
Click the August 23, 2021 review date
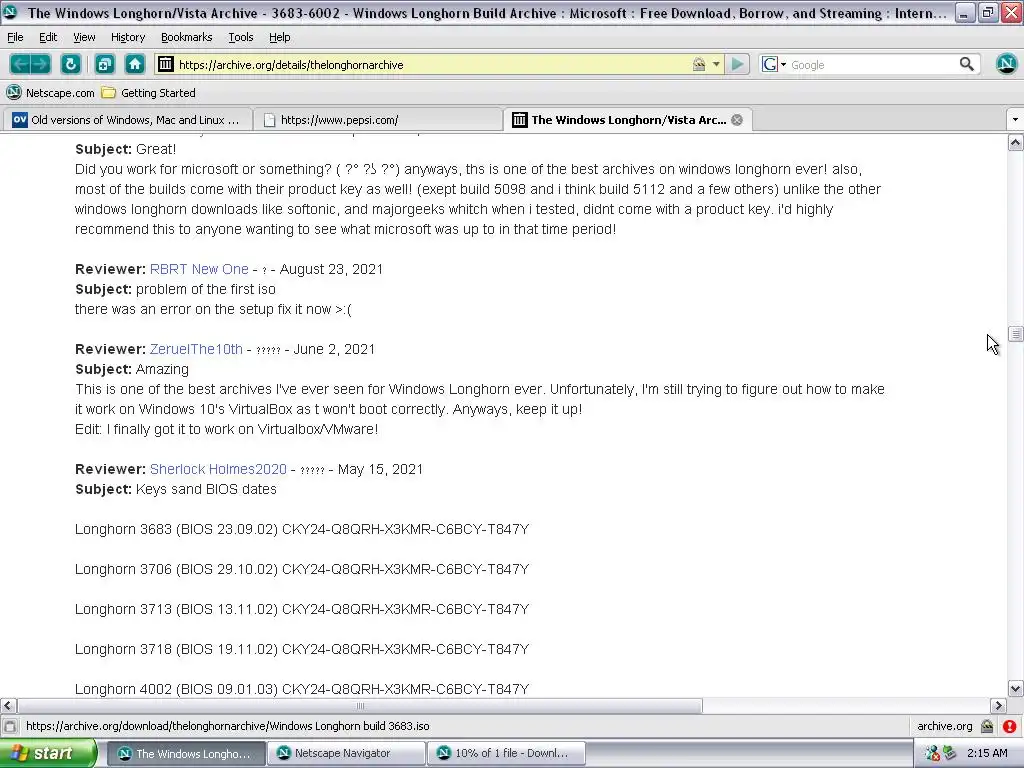point(331,269)
